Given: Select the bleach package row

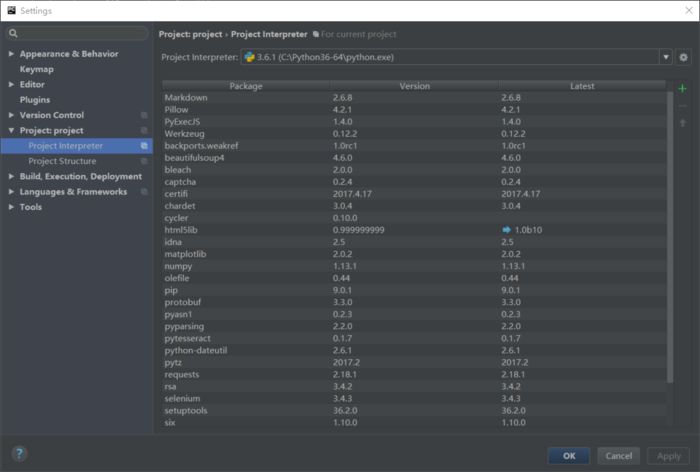Looking at the screenshot, I should point(414,170).
